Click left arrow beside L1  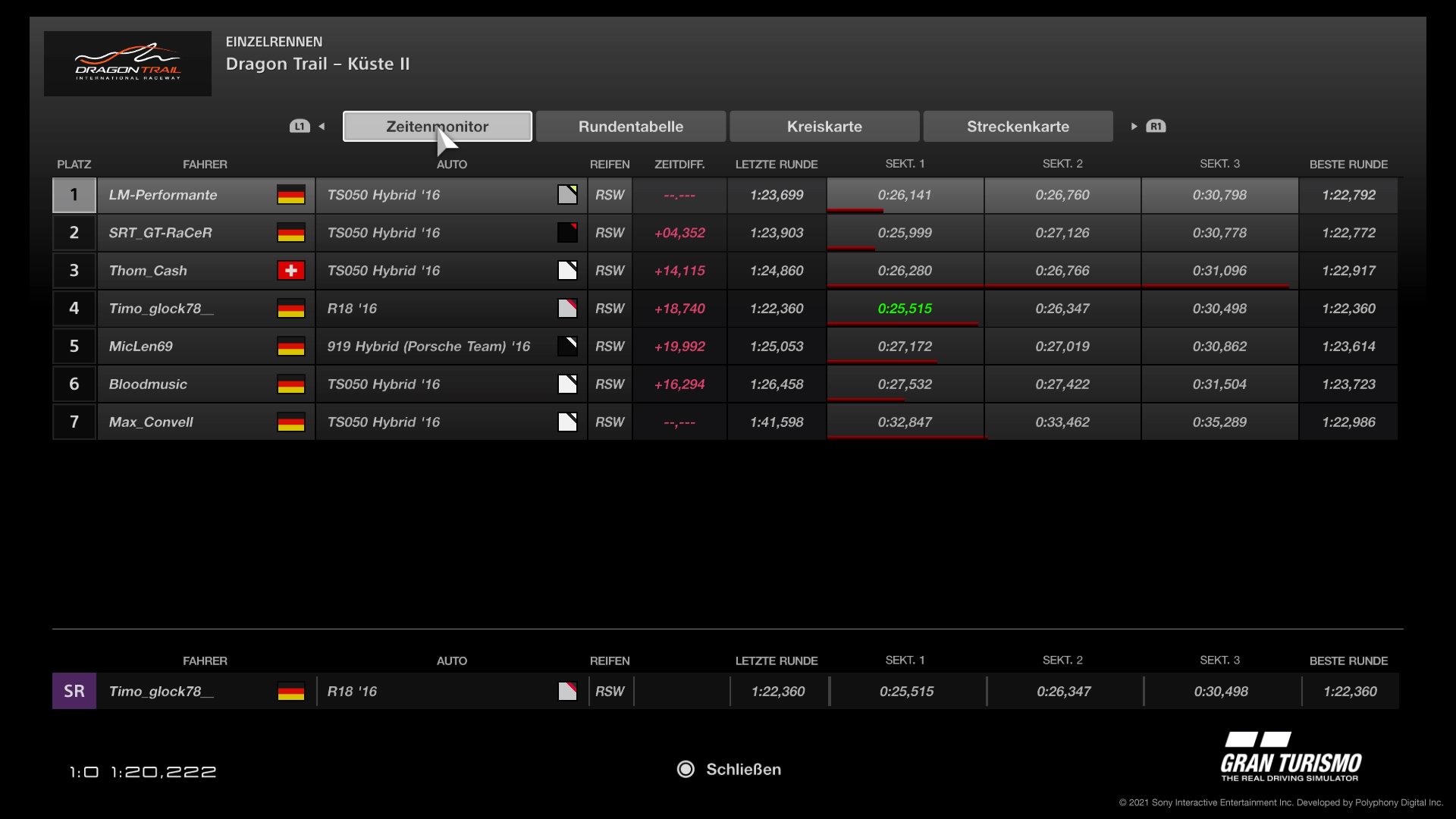coord(322,127)
